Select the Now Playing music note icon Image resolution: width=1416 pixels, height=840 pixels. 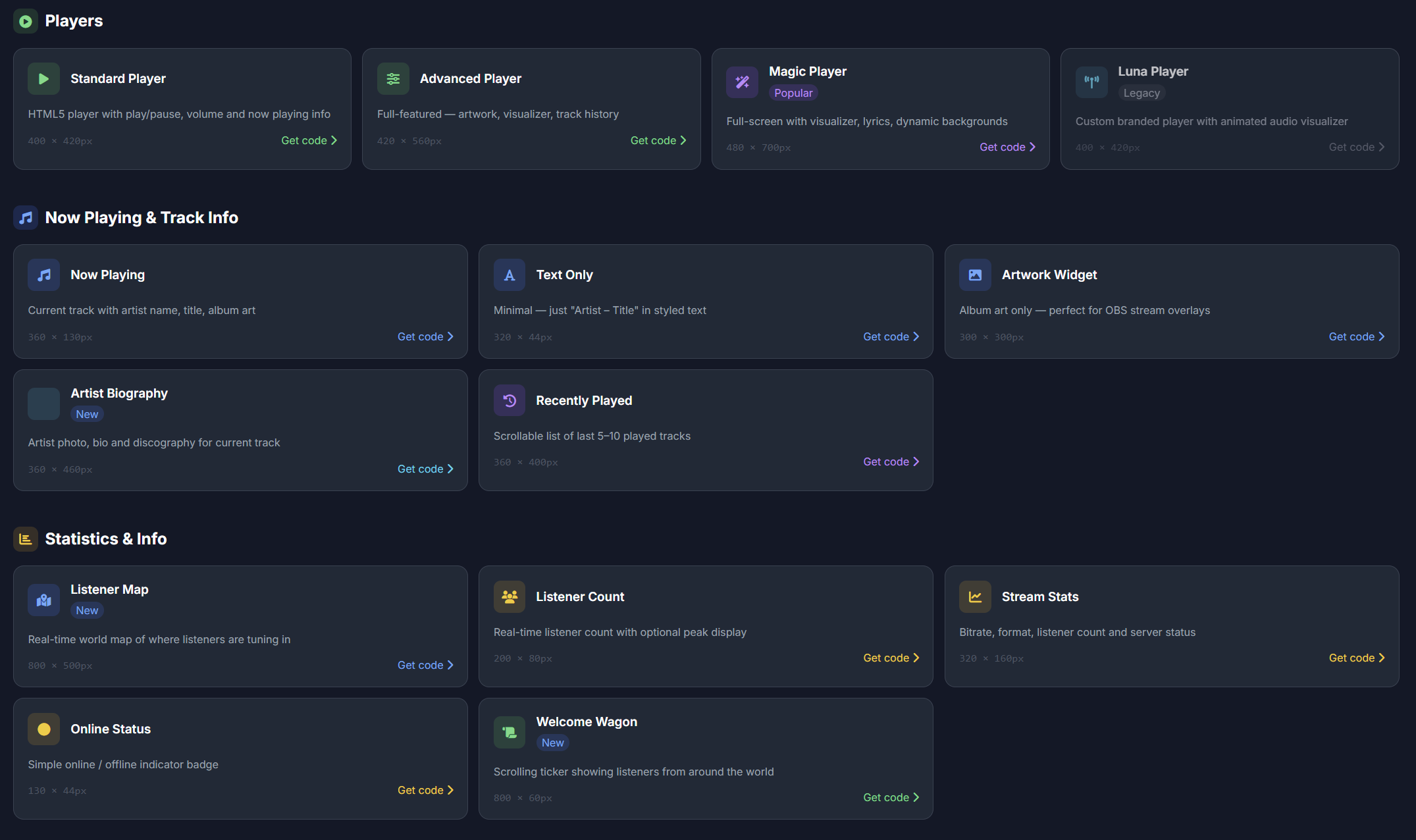43,275
